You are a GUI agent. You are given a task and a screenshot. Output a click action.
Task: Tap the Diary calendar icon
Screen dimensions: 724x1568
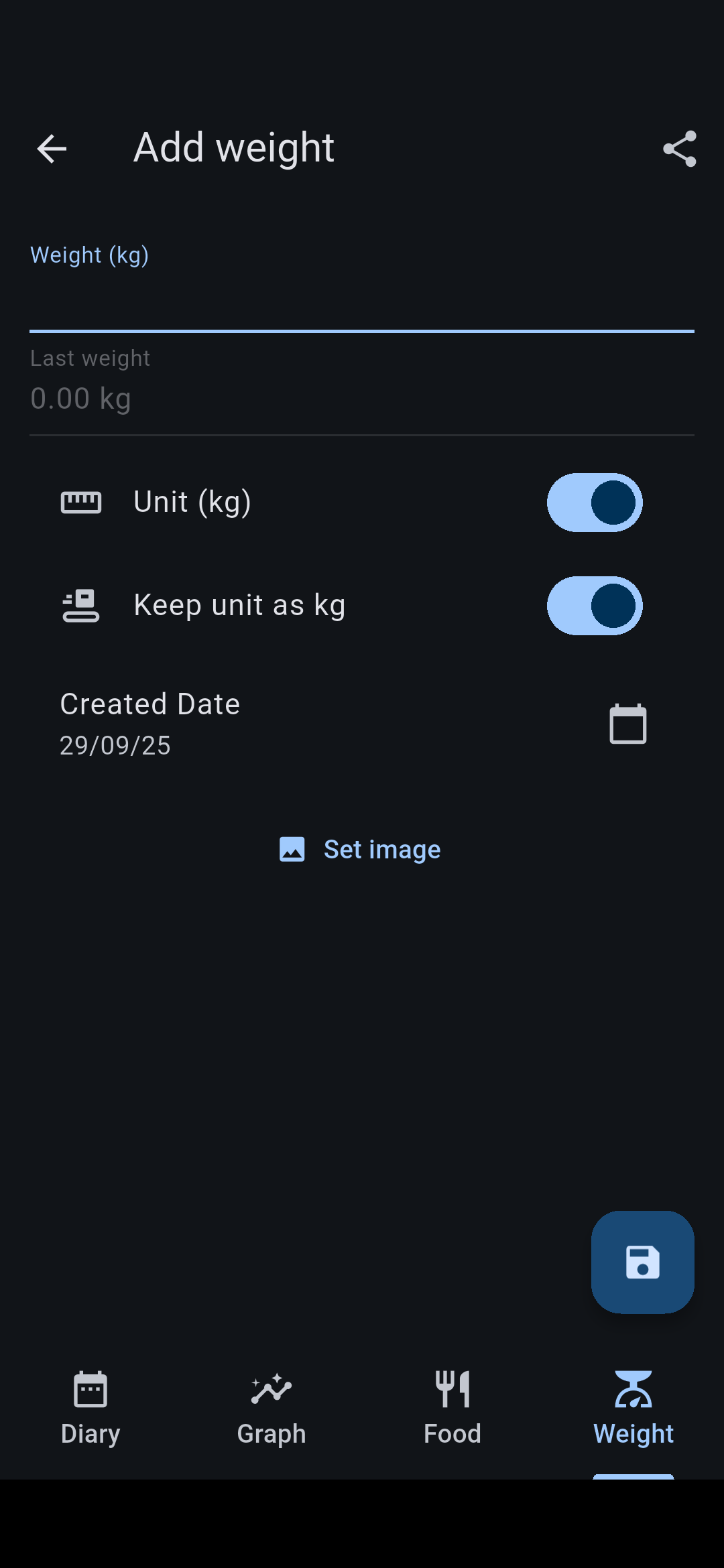pos(90,1389)
